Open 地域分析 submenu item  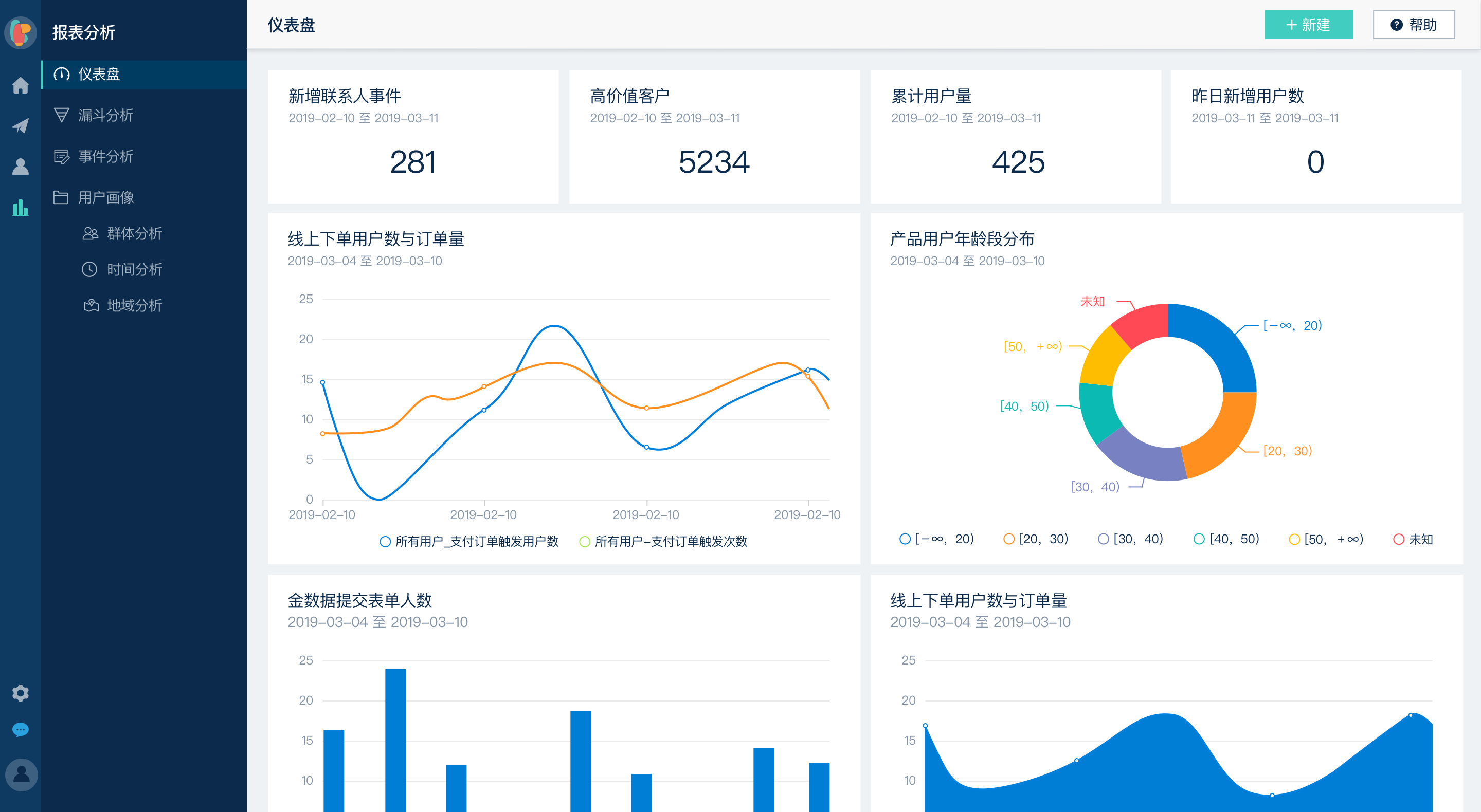point(144,305)
